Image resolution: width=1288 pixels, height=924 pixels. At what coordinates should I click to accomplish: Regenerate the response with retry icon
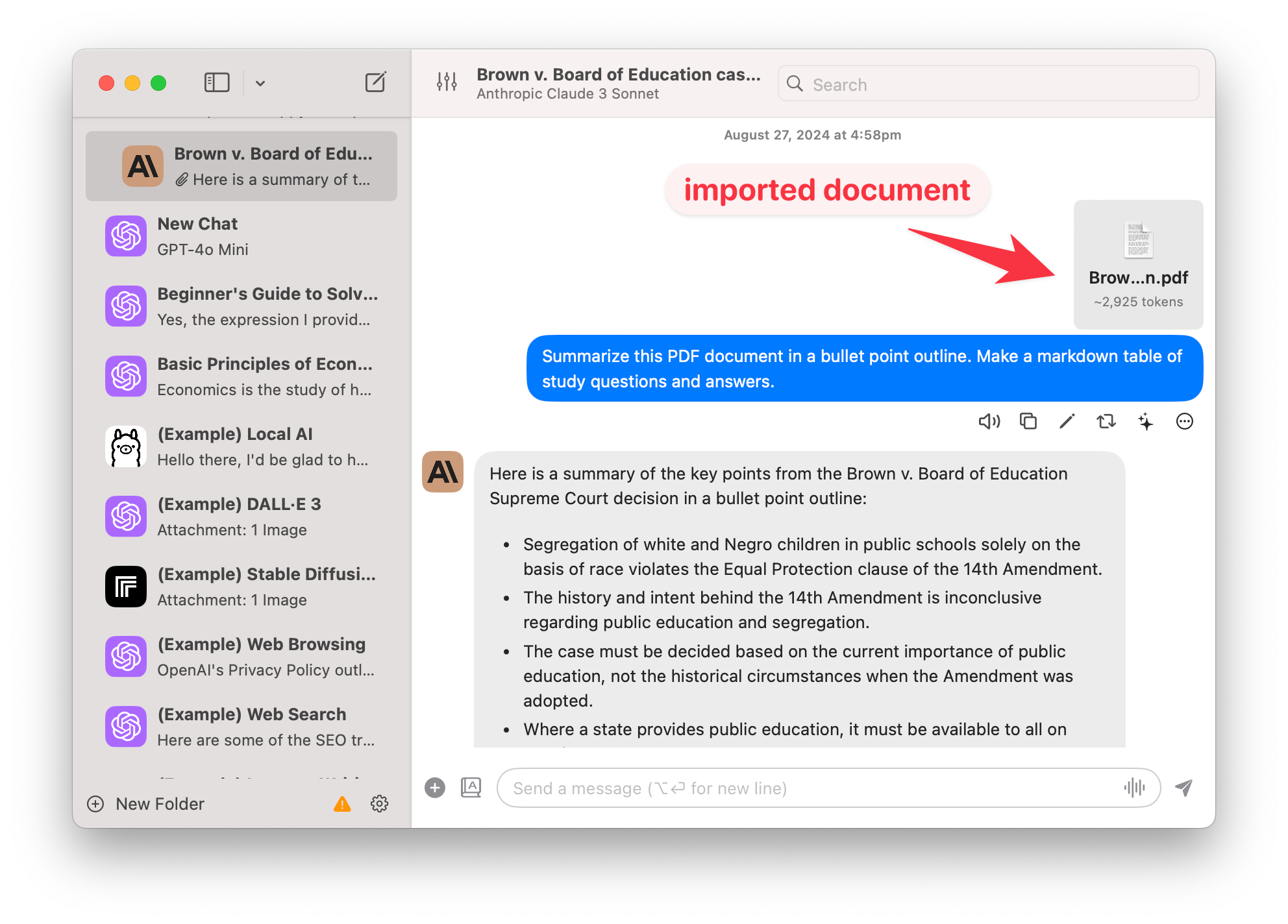coord(1106,422)
